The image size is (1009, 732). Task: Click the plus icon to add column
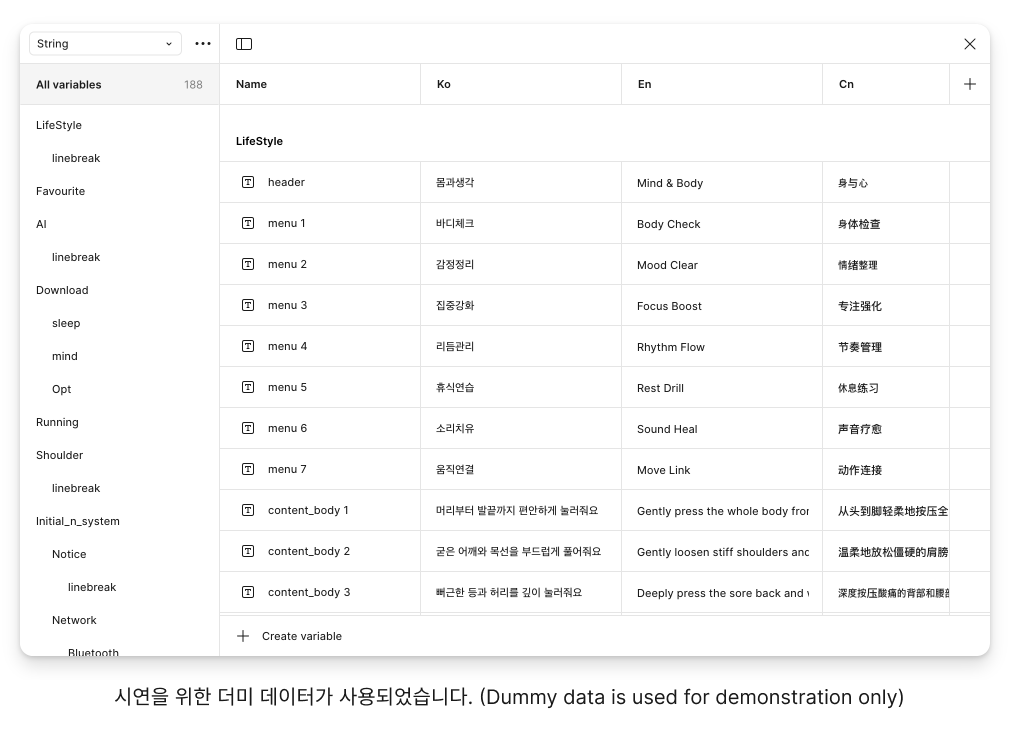[x=969, y=84]
